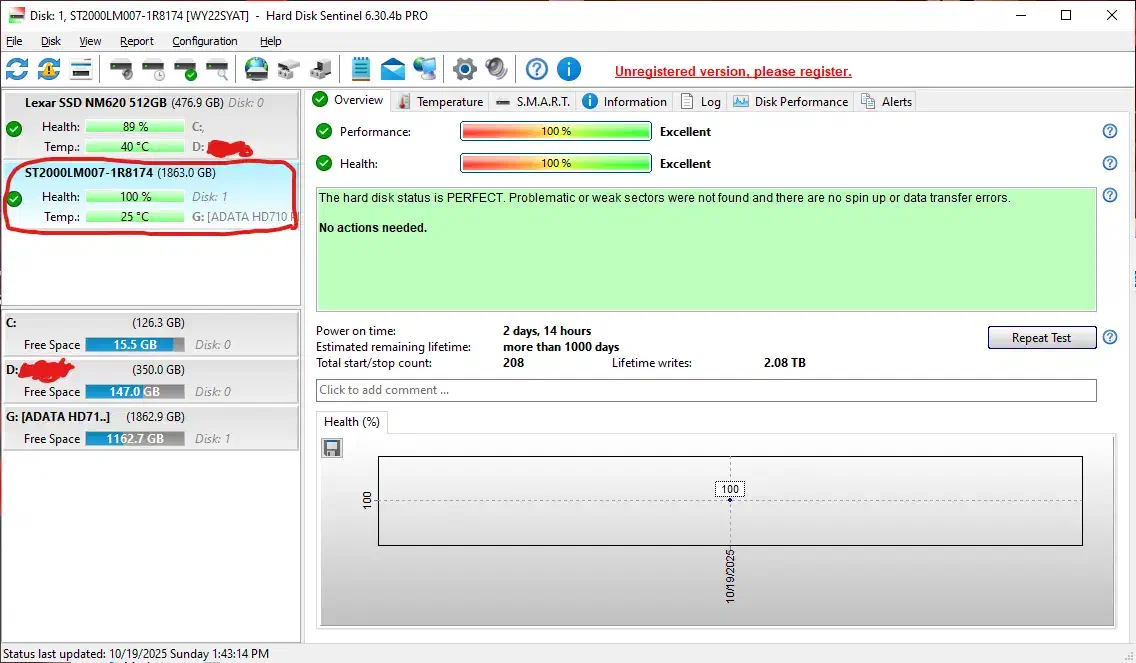Click the disk with magnifier toolbar icon
1136x663 pixels.
tap(217, 69)
